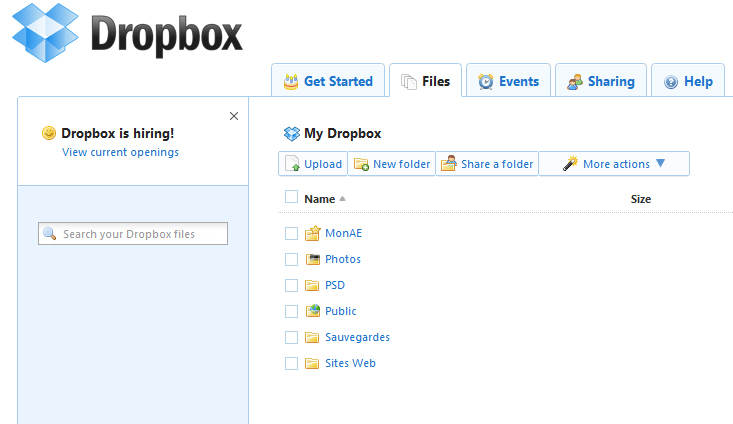
Task: Click the alarm clock icon on Events tab
Action: (x=486, y=82)
